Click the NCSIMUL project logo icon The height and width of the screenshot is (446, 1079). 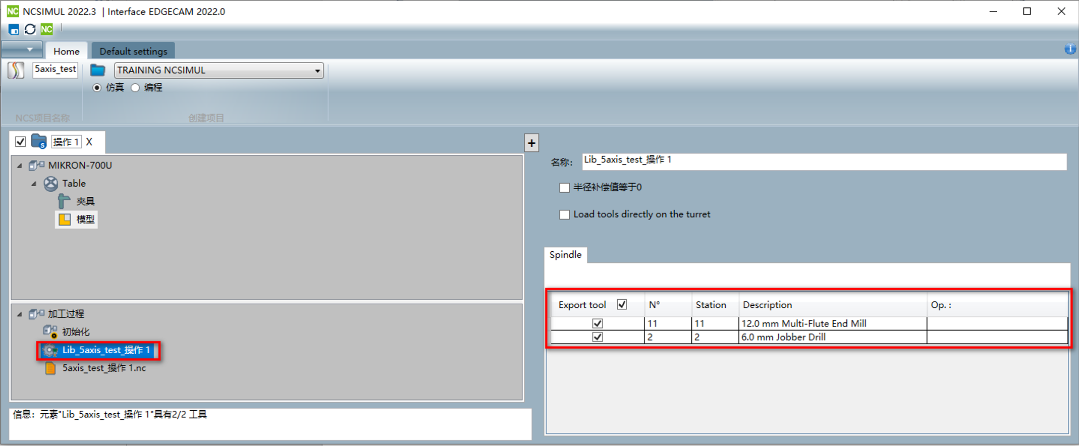pos(16,71)
